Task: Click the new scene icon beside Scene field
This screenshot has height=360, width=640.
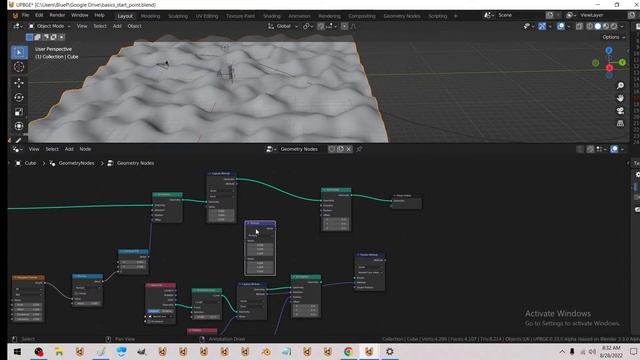Action: coord(549,15)
